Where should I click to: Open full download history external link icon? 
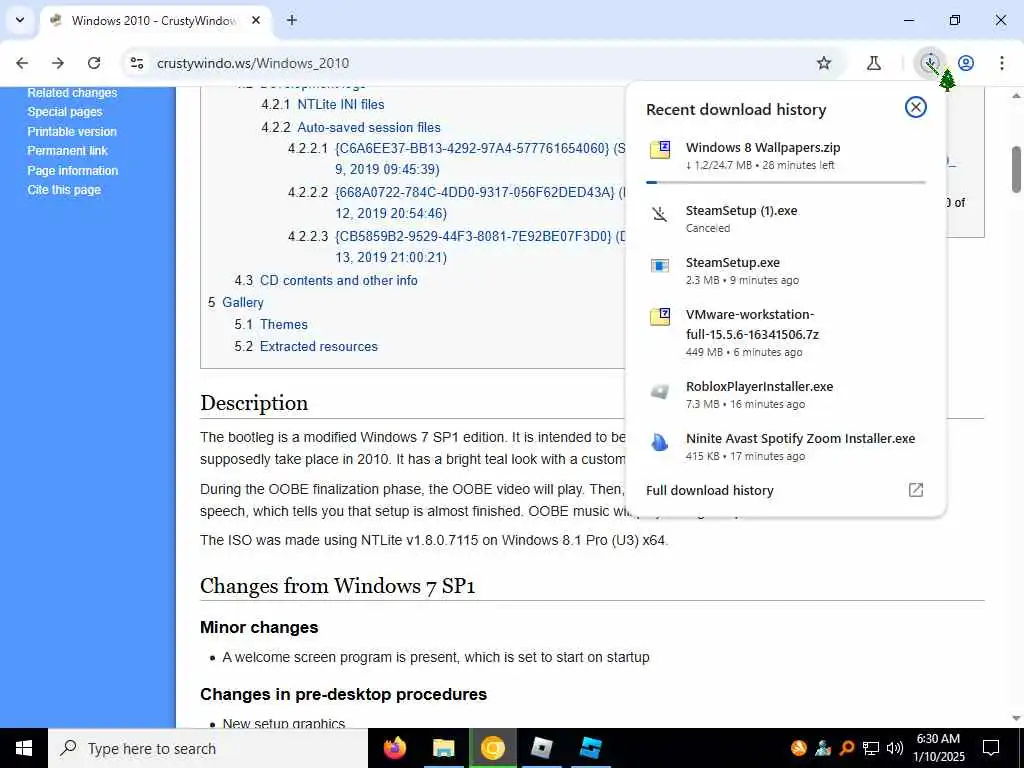tap(916, 490)
